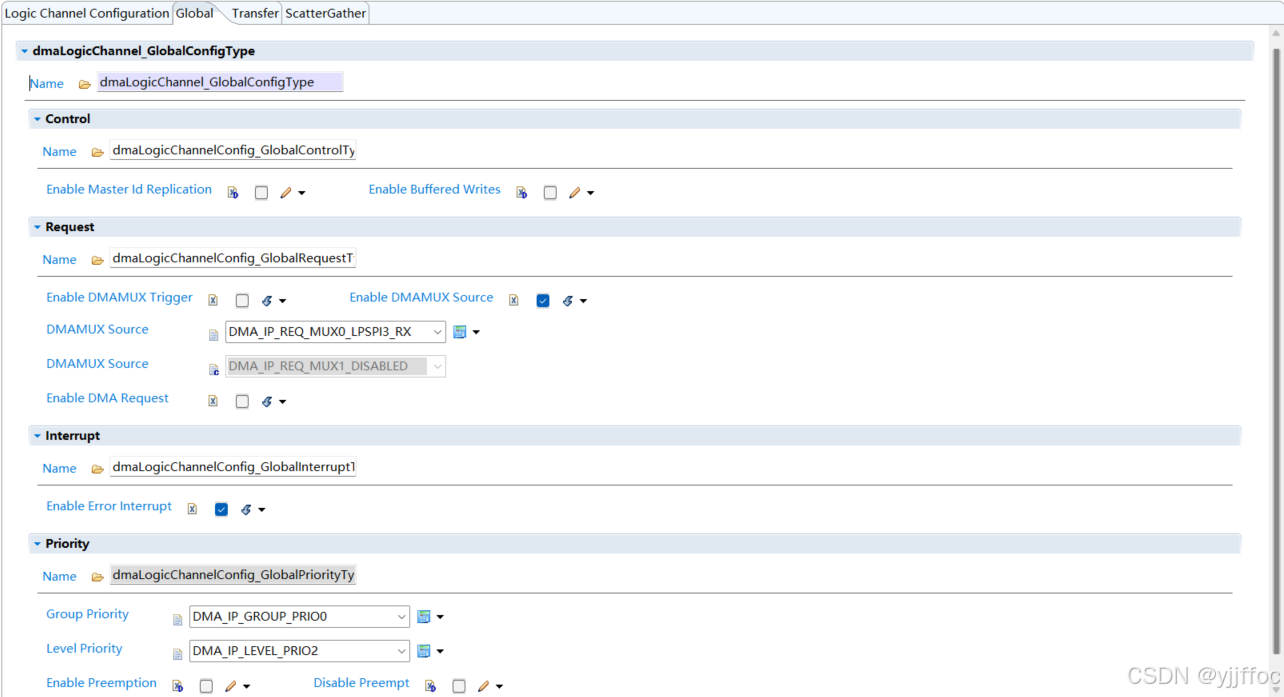Click Level Priority label
1284x697 pixels.
tap(84, 649)
